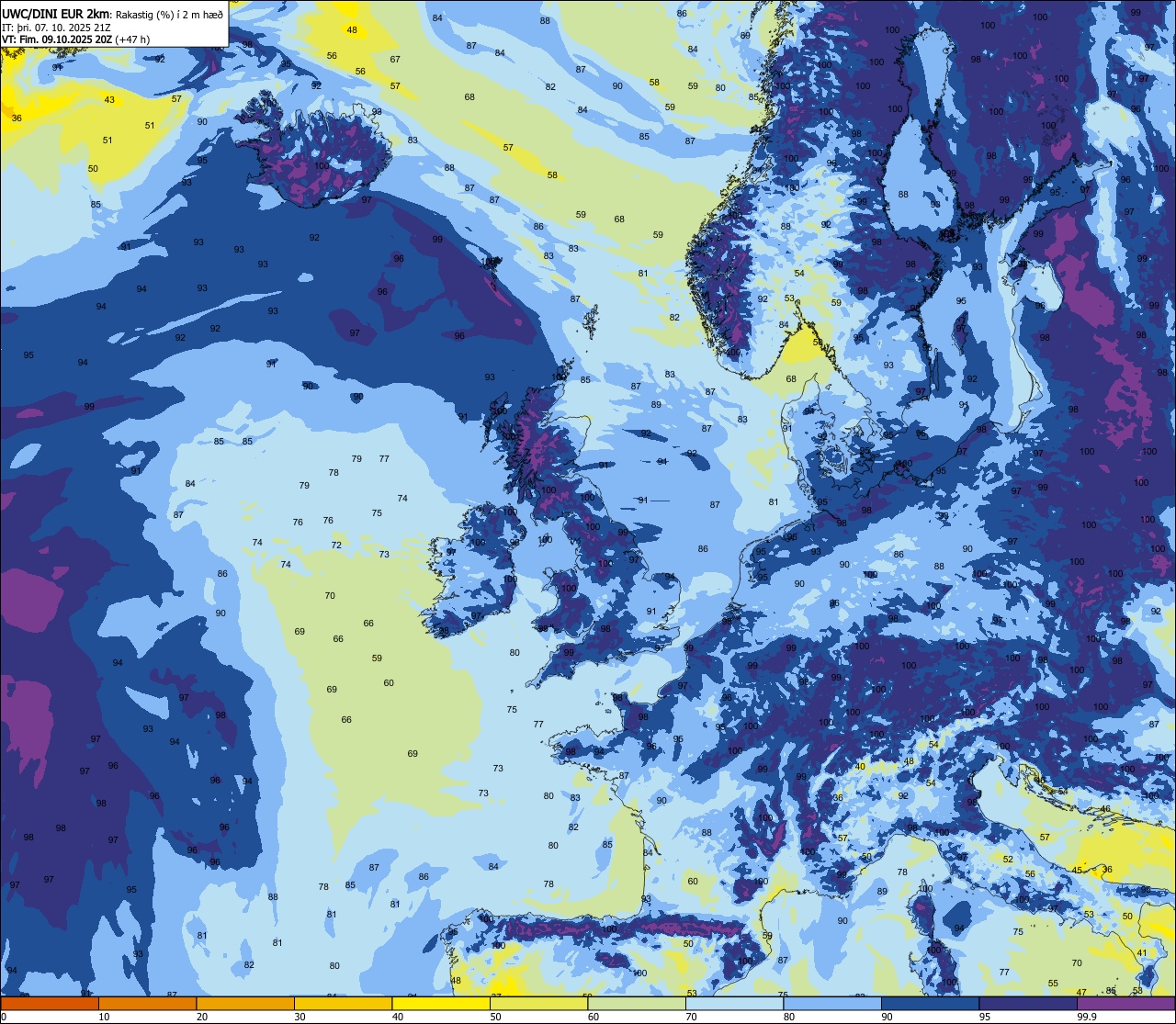Click the legend label 80
The image size is (1176, 1024).
789,1017
